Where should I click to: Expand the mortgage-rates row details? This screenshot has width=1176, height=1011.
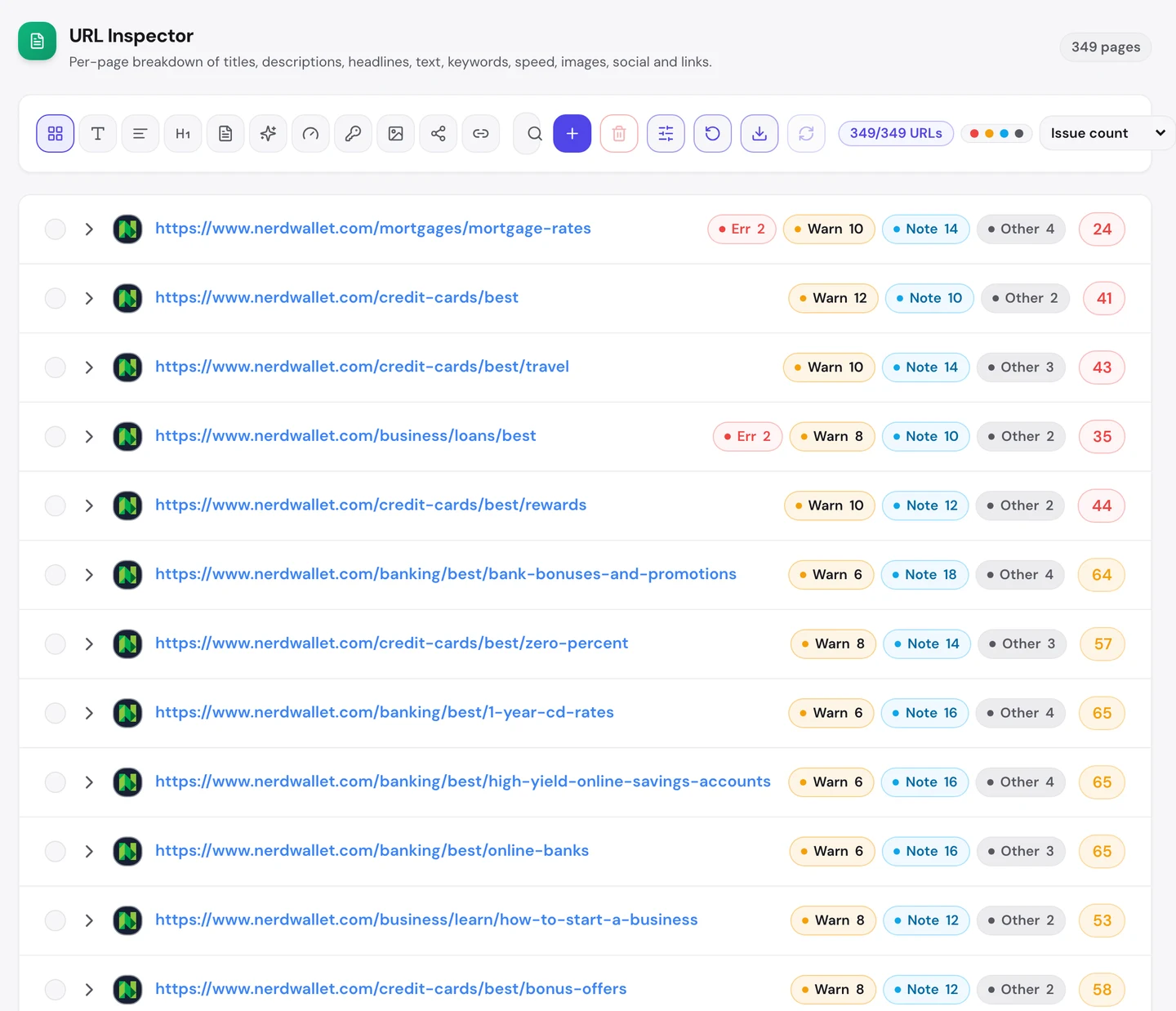pyautogui.click(x=89, y=229)
